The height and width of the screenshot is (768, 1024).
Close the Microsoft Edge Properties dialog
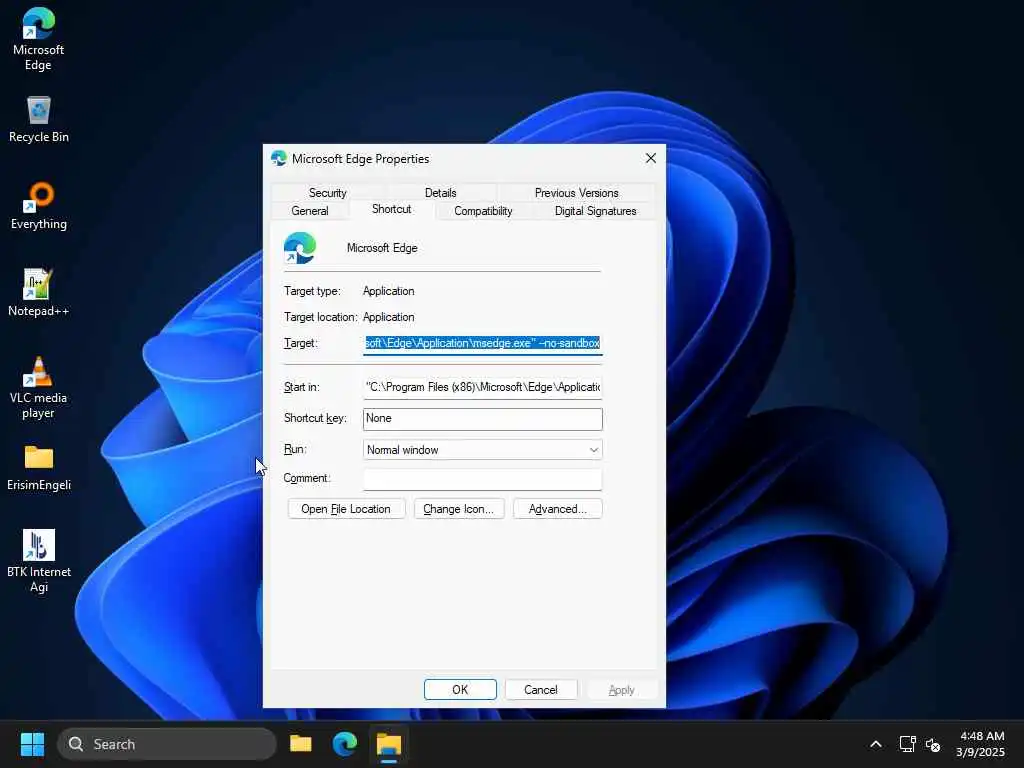pos(650,159)
